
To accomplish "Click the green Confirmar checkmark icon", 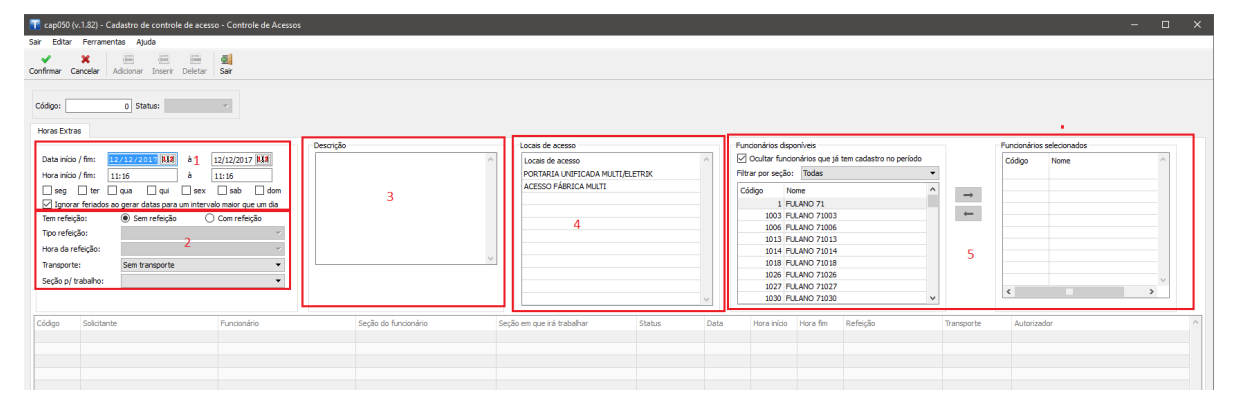I will point(45,59).
